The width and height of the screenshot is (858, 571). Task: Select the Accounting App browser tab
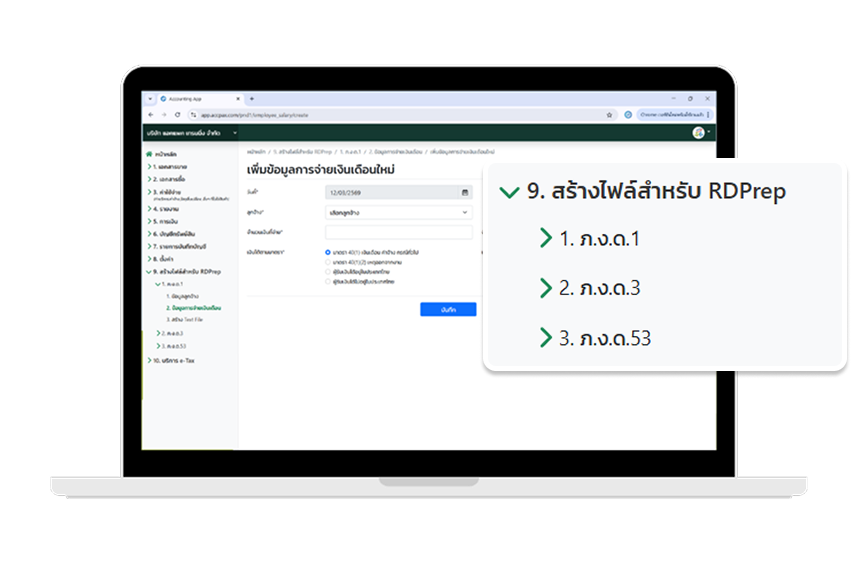click(x=200, y=99)
